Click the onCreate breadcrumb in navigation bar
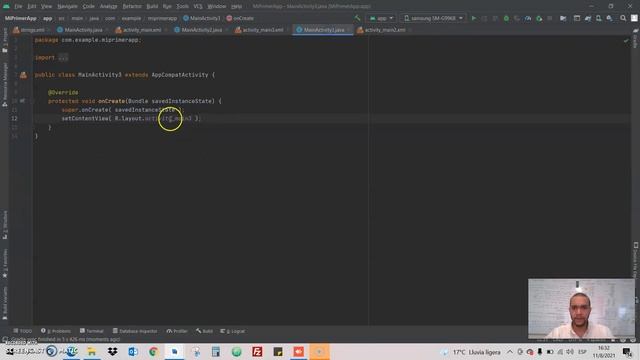This screenshot has width=640, height=360. [x=240, y=18]
